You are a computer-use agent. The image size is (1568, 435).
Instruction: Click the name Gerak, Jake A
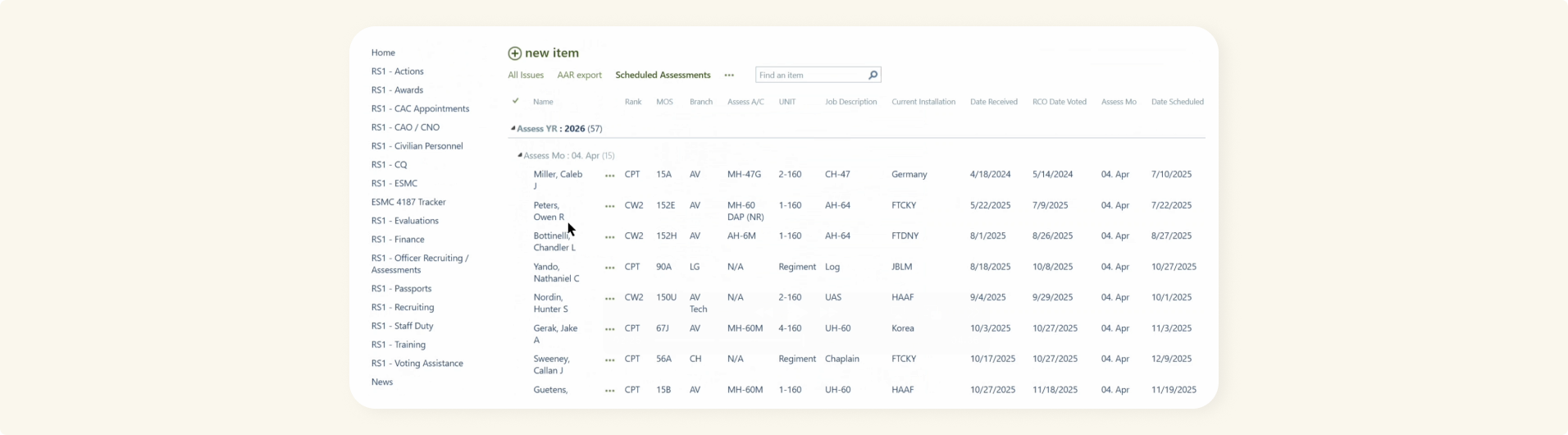coord(555,334)
